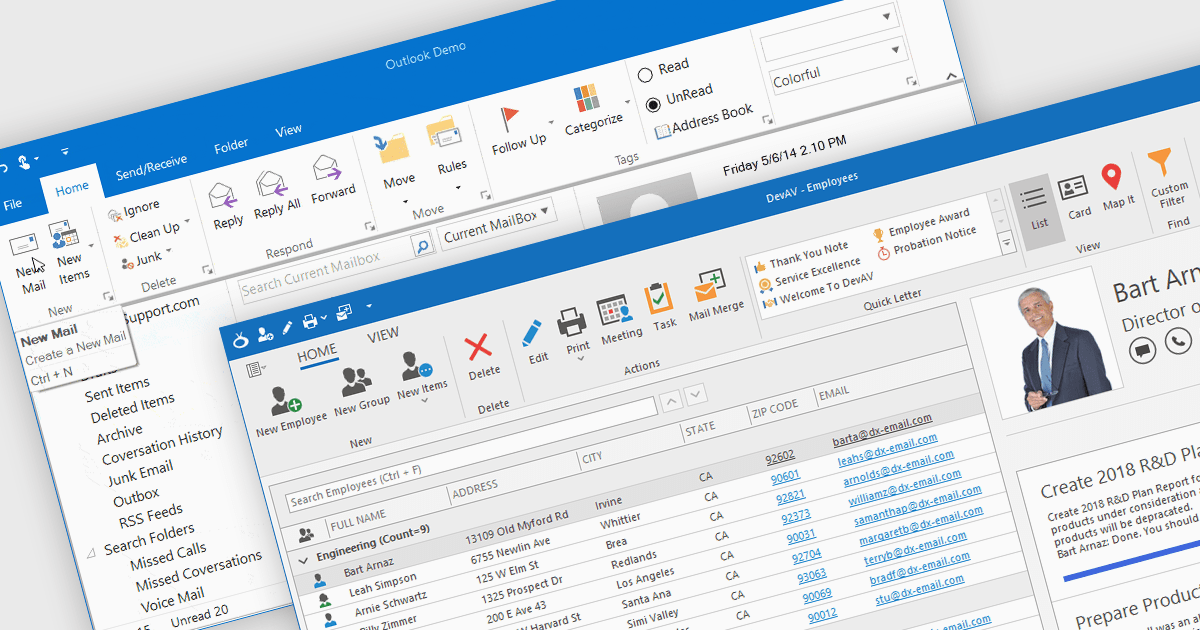
Task: Click New Group in DevAV ribbon
Action: (x=360, y=392)
